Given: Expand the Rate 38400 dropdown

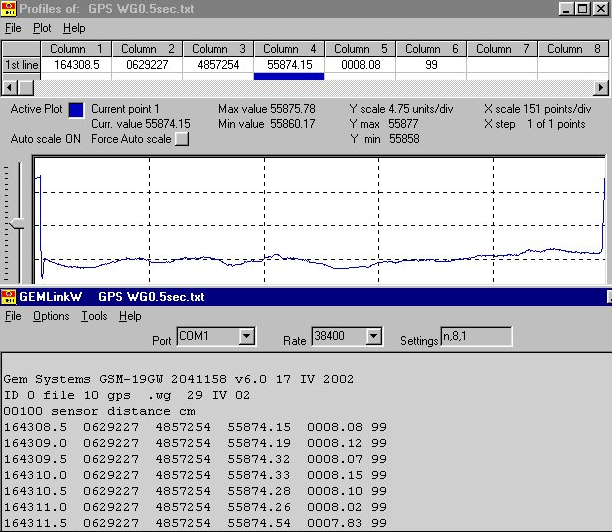Looking at the screenshot, I should pos(374,337).
